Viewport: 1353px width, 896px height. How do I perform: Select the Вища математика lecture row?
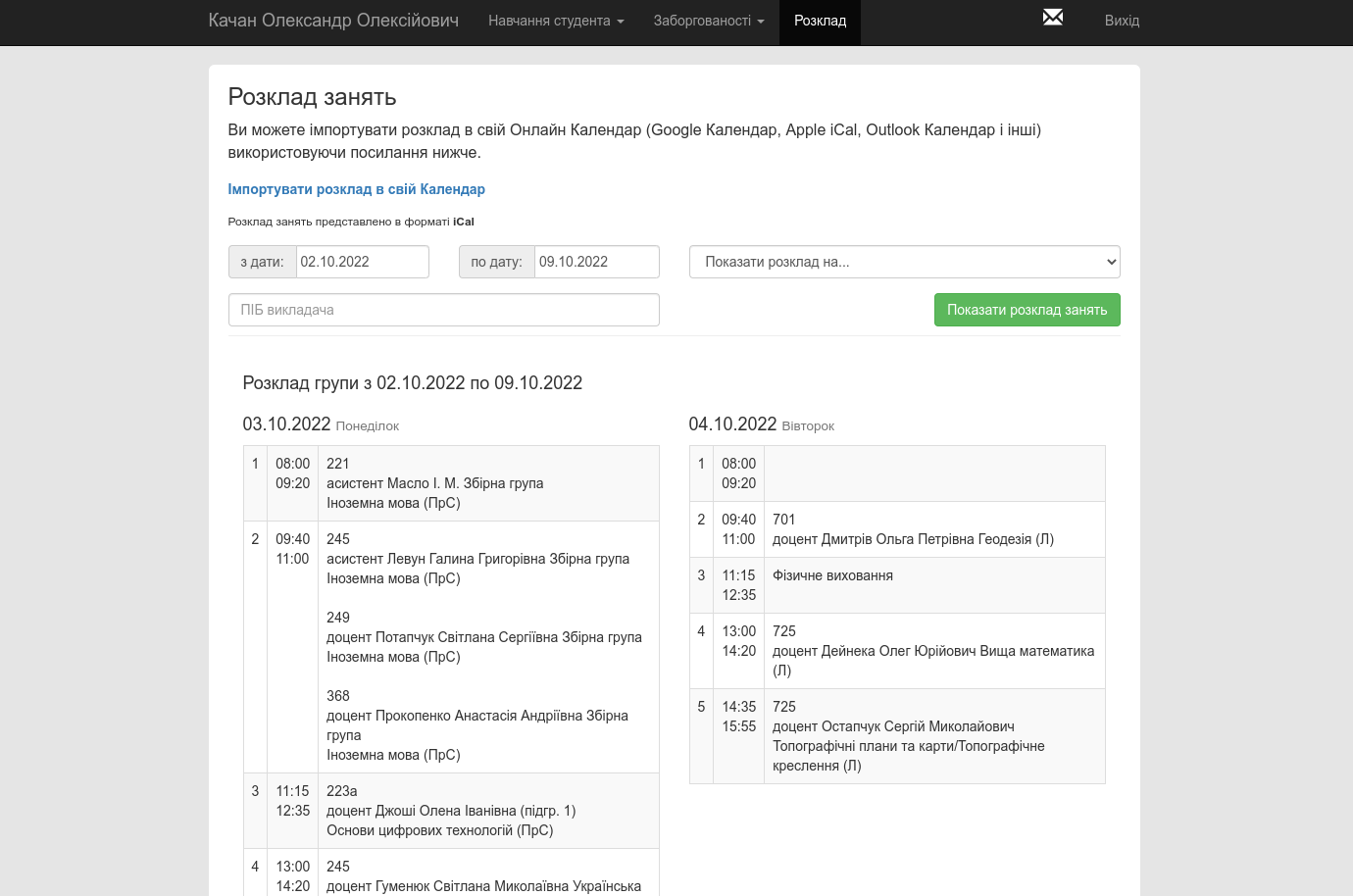click(x=932, y=651)
